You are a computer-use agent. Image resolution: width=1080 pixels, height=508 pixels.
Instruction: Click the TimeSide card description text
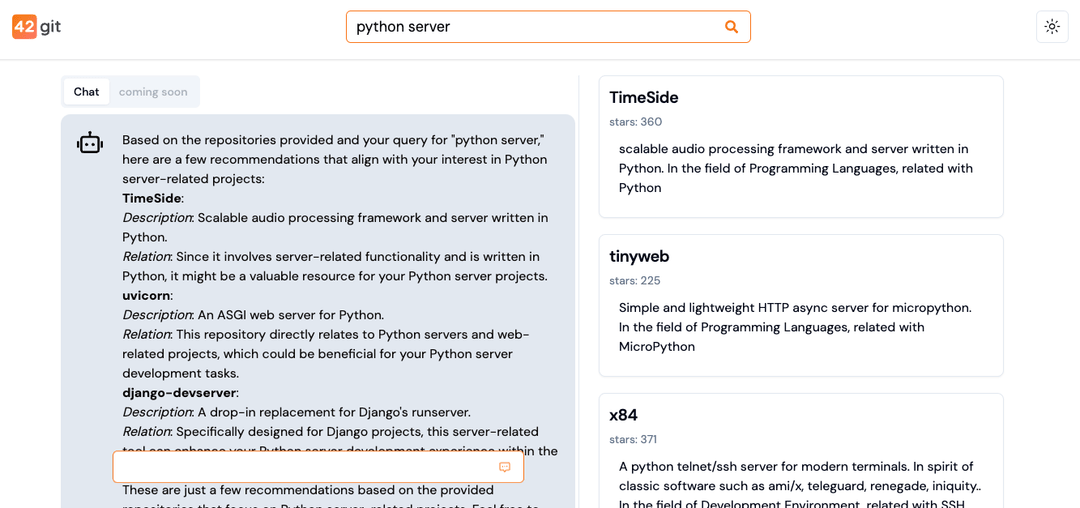(x=794, y=168)
